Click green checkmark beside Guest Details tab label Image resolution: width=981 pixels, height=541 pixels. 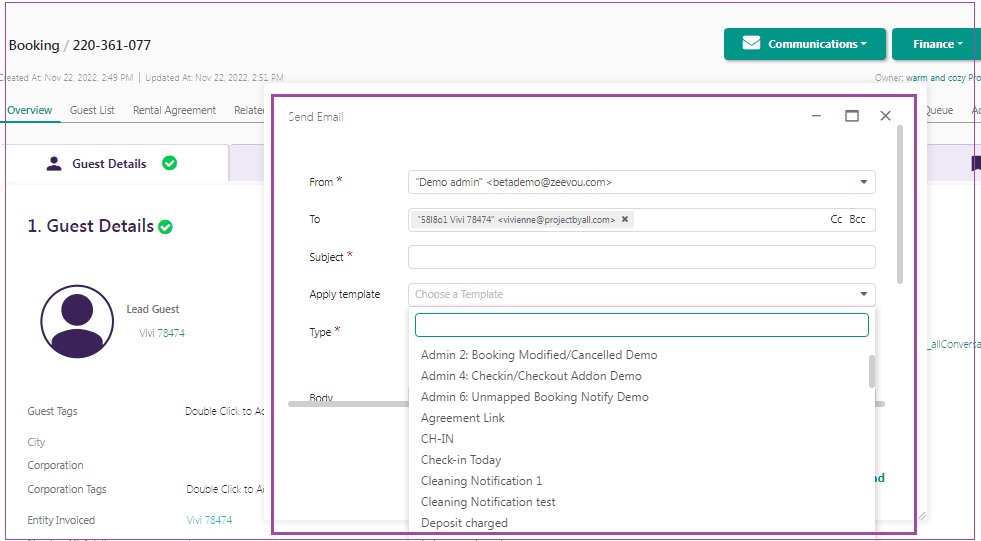(x=170, y=163)
